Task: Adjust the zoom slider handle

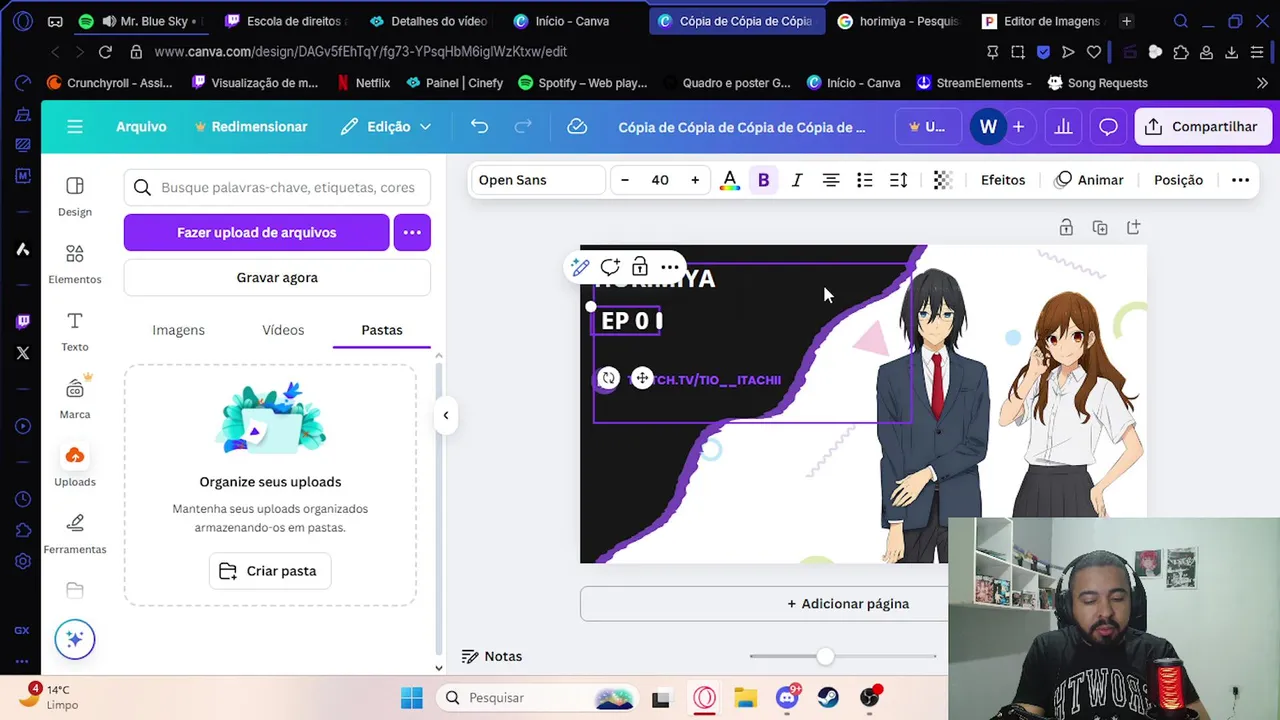Action: pos(825,656)
